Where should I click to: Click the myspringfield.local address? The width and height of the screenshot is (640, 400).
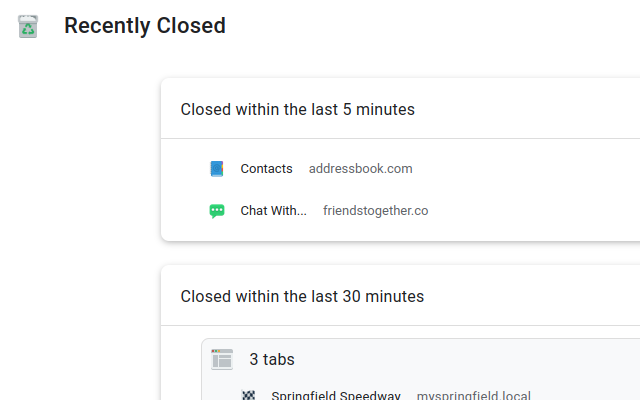click(x=473, y=395)
